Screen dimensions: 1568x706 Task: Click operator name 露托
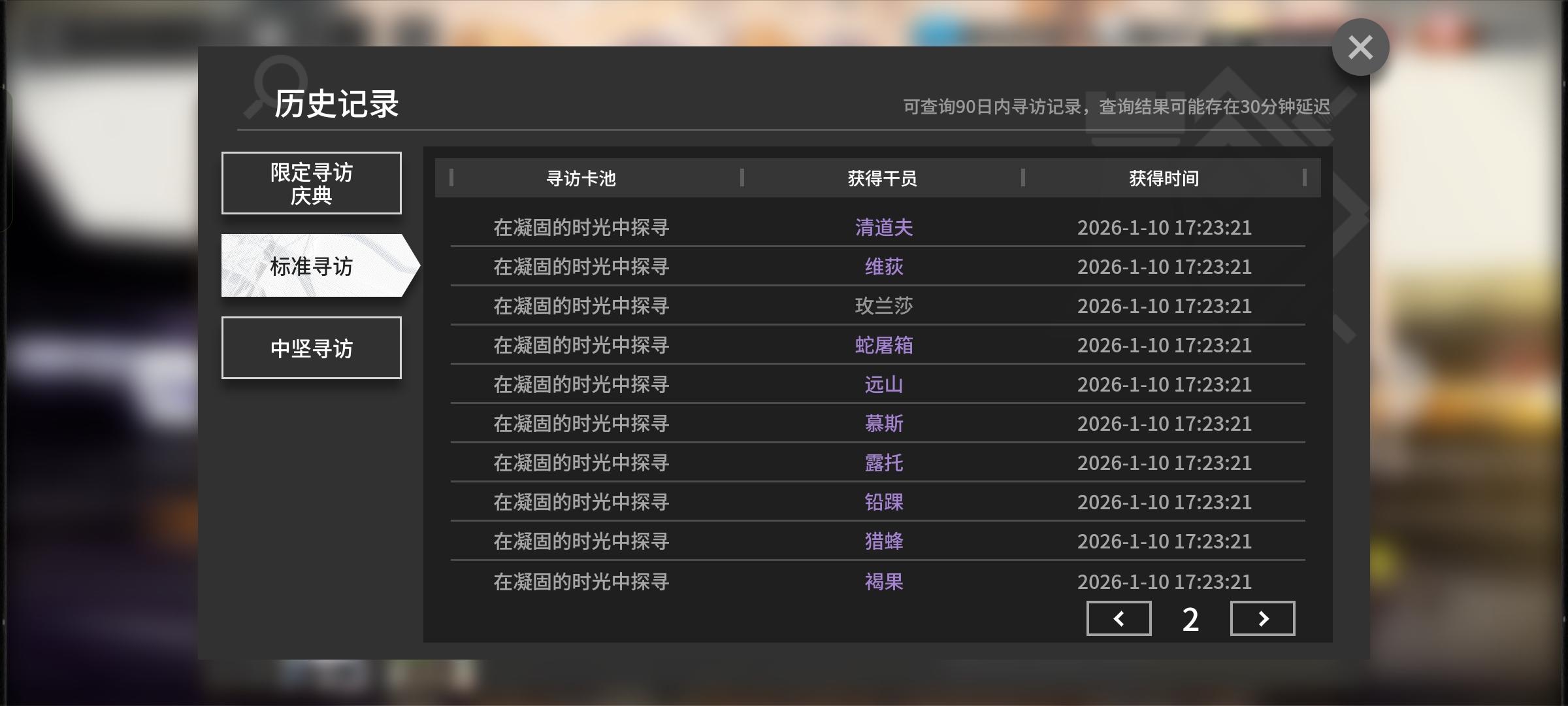coord(884,463)
